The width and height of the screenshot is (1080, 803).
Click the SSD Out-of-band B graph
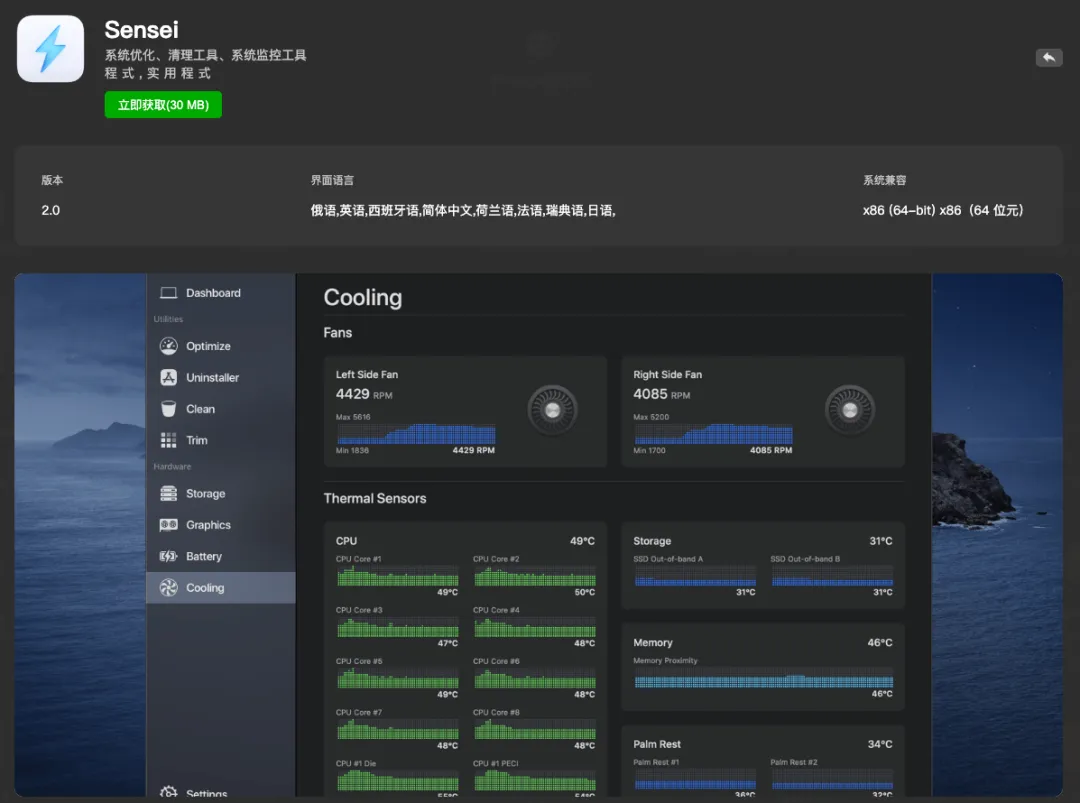coord(832,576)
